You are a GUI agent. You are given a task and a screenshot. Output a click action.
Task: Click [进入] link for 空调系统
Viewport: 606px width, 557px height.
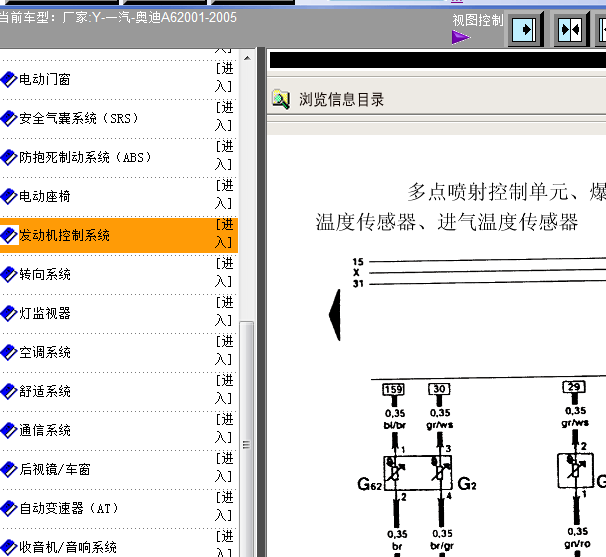[x=224, y=351]
